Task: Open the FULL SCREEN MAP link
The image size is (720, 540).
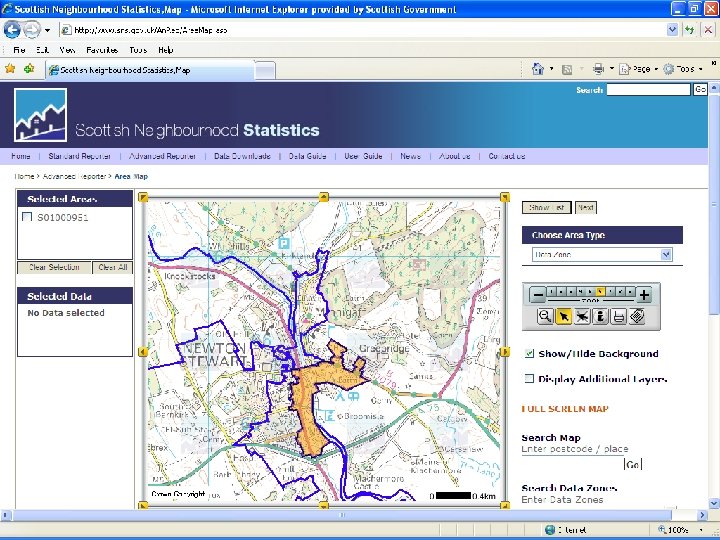Action: pyautogui.click(x=565, y=408)
